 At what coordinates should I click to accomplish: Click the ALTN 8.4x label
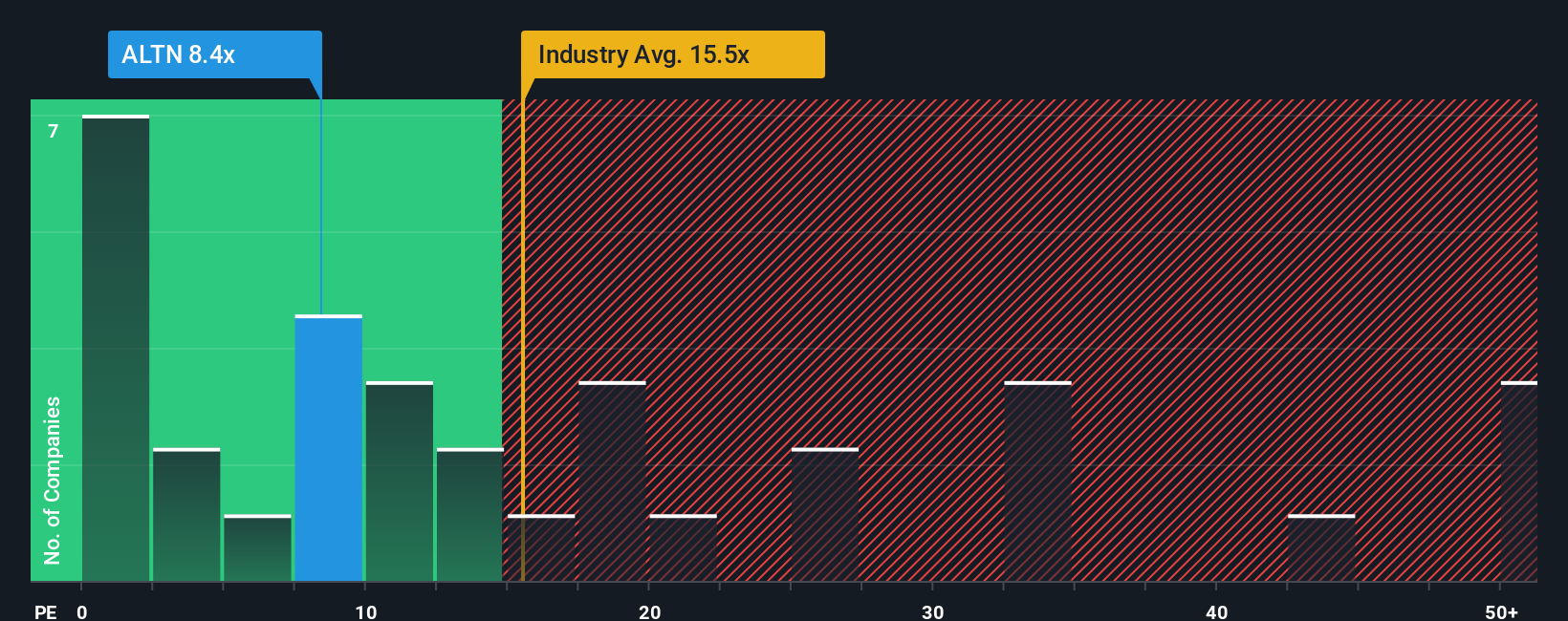pos(214,54)
